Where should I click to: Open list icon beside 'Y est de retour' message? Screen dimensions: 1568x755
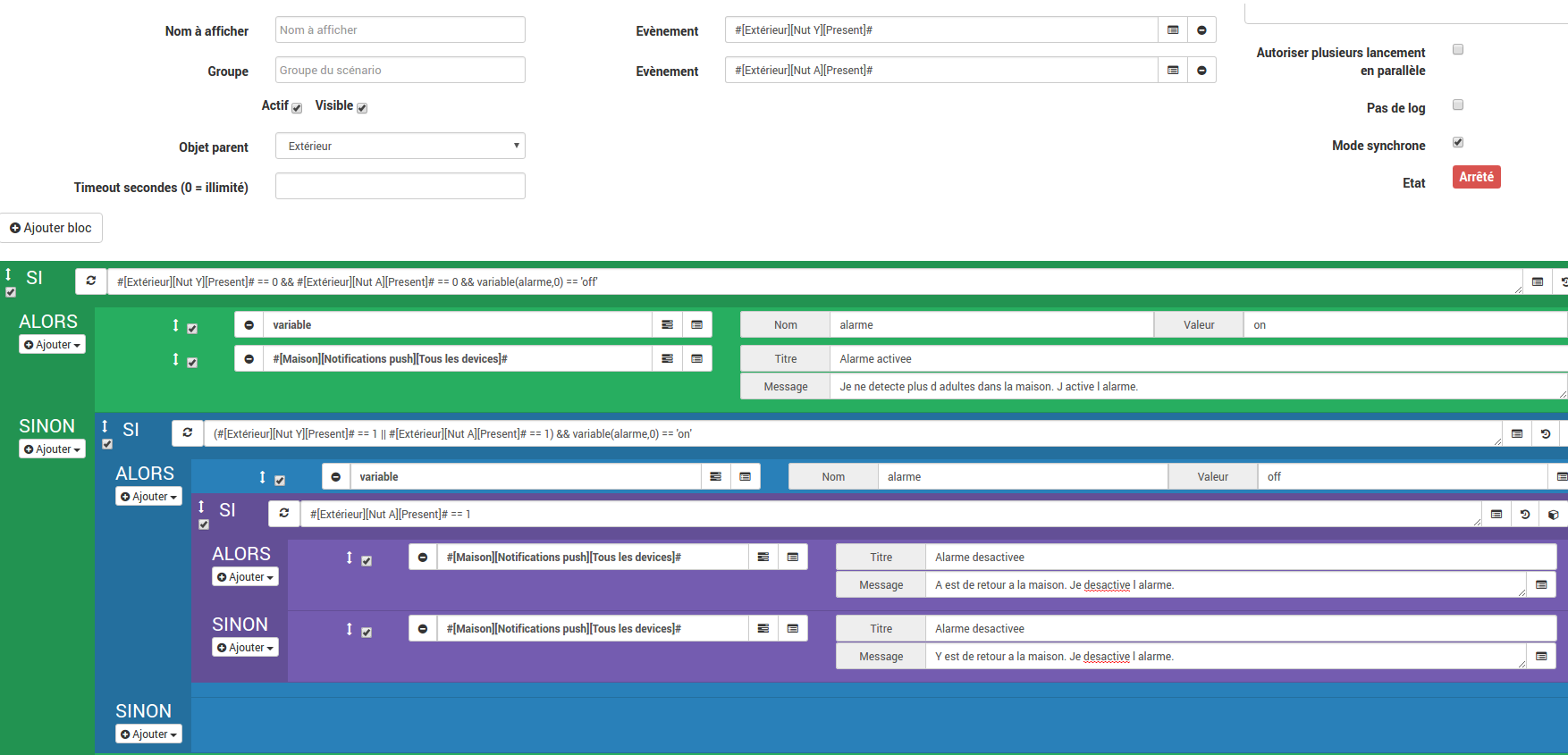click(x=1541, y=657)
